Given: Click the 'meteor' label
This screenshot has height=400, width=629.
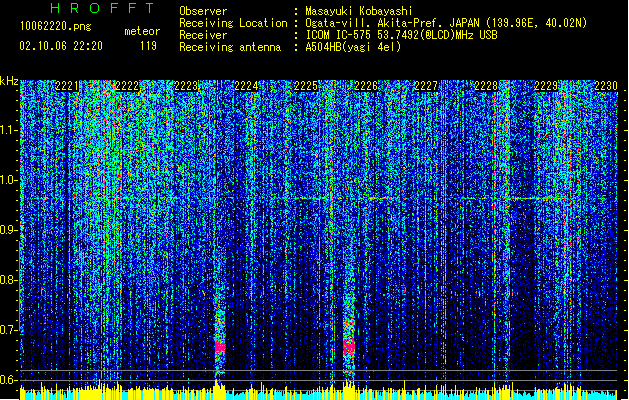Looking at the screenshot, I should tap(142, 31).
